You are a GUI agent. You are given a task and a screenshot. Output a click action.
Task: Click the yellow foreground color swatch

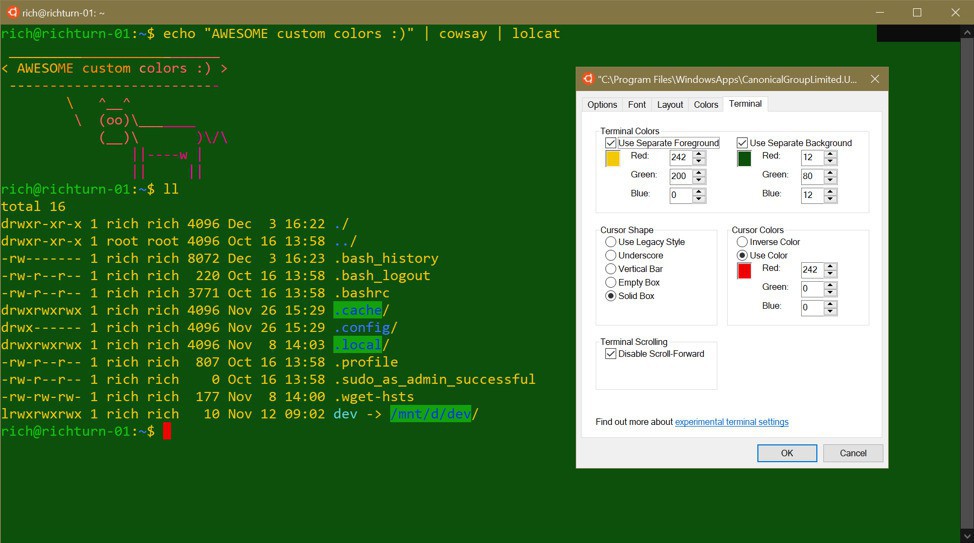[x=612, y=158]
